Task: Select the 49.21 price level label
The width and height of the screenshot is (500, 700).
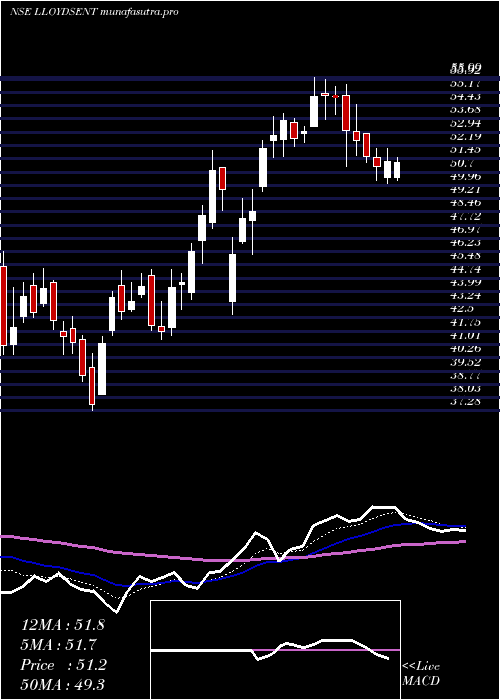Action: (x=465, y=190)
